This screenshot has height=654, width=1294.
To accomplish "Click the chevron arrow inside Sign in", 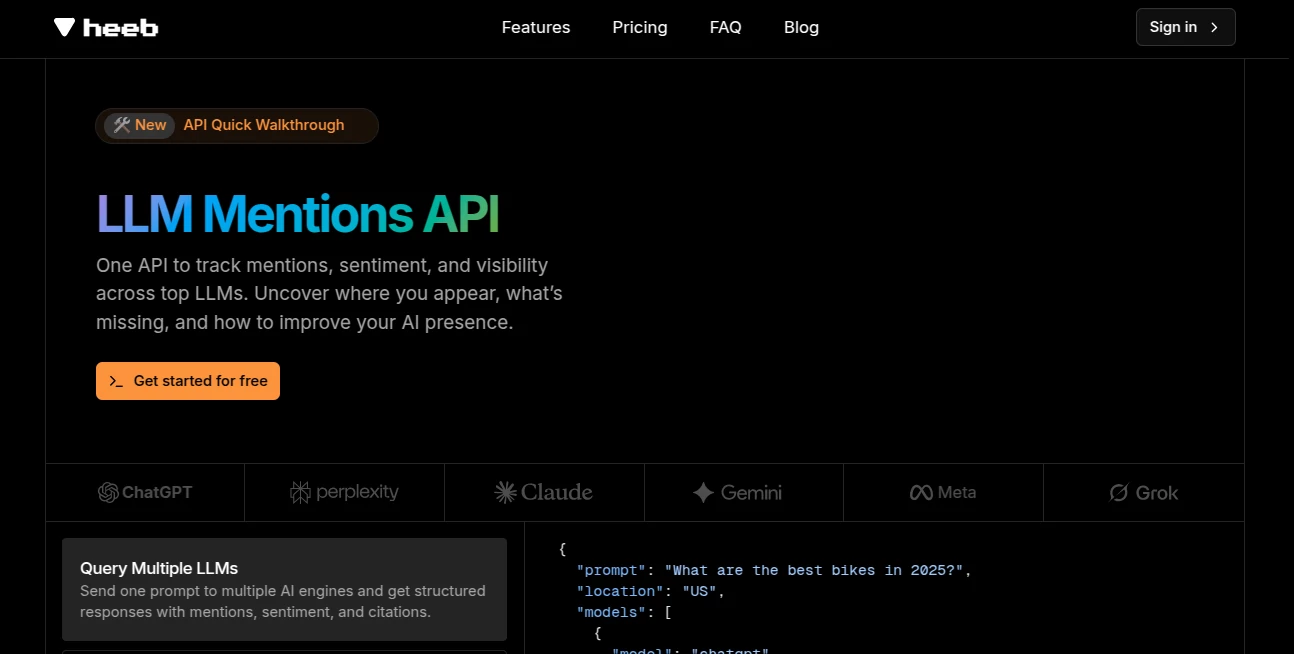I will pos(1214,27).
